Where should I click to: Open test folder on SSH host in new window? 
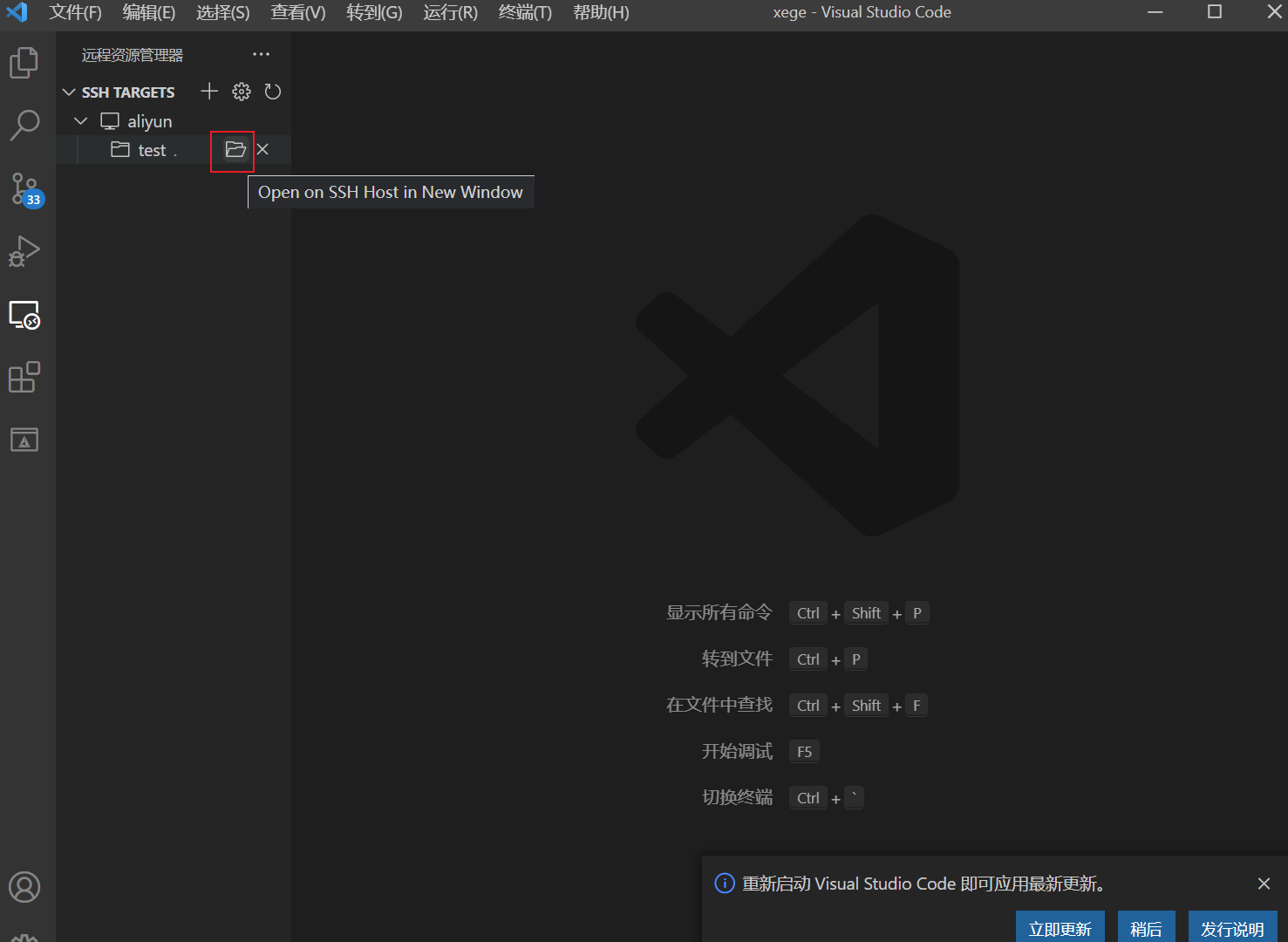[x=235, y=149]
